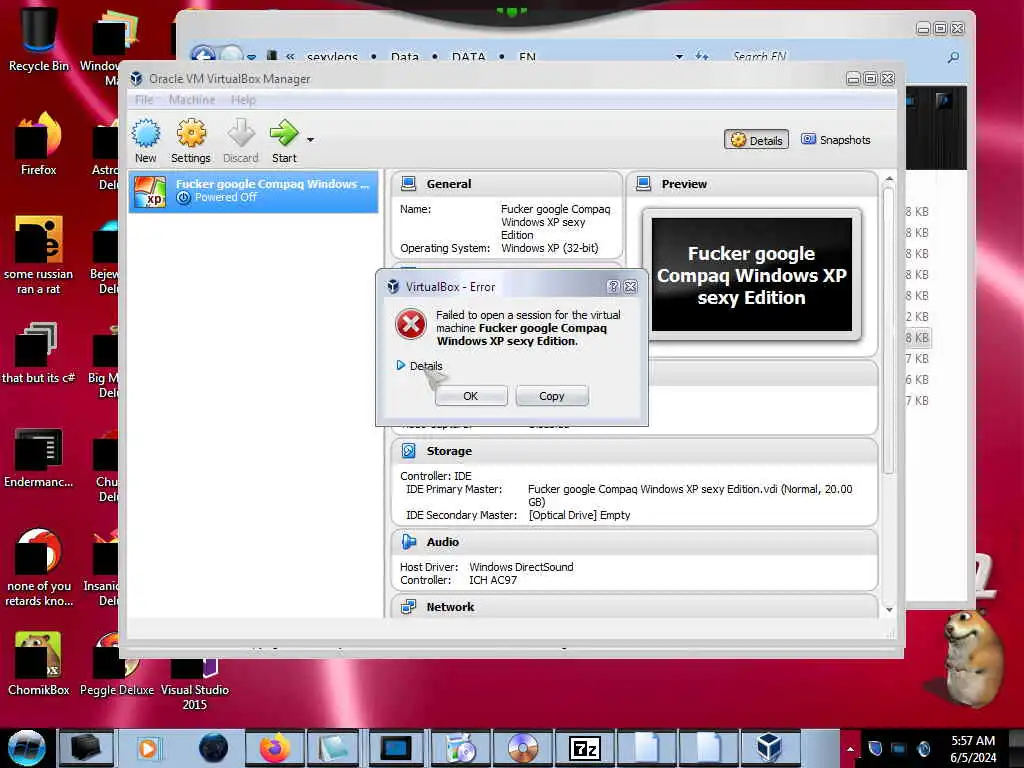Open VirtualBox cube icon in taskbar
This screenshot has width=1024, height=768.
point(769,748)
